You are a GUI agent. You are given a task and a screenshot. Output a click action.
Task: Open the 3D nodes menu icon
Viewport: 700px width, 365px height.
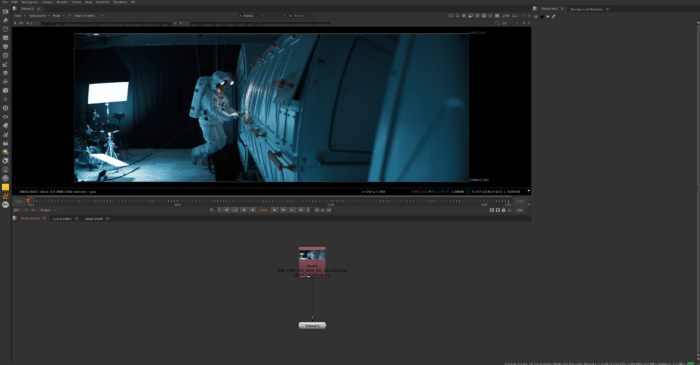(x=5, y=91)
